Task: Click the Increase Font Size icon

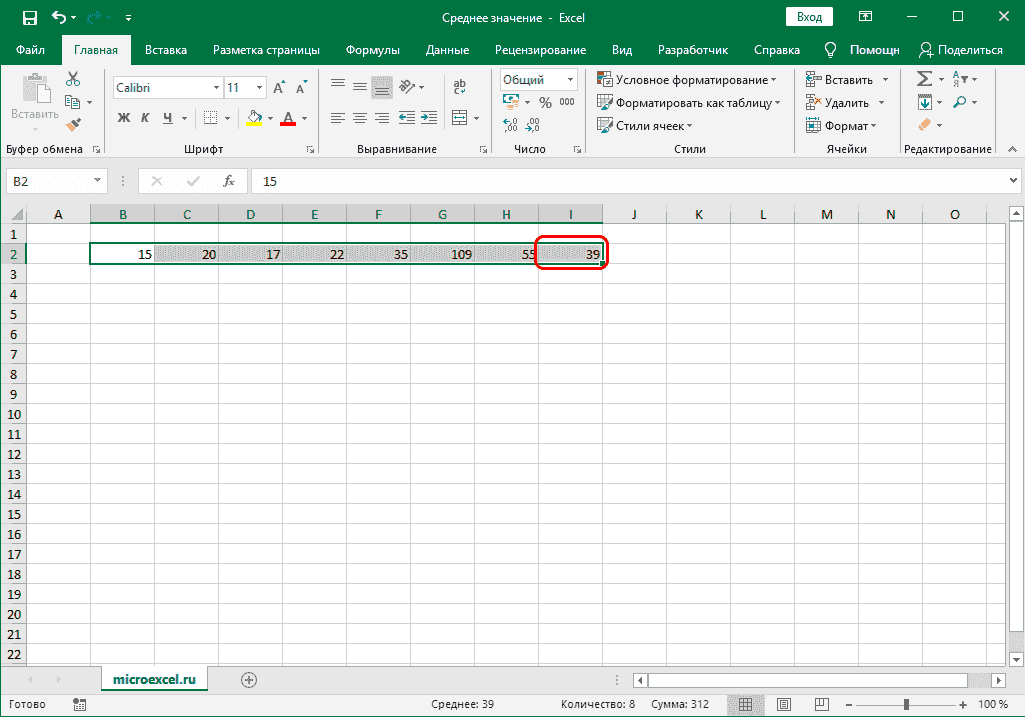Action: coord(278,88)
